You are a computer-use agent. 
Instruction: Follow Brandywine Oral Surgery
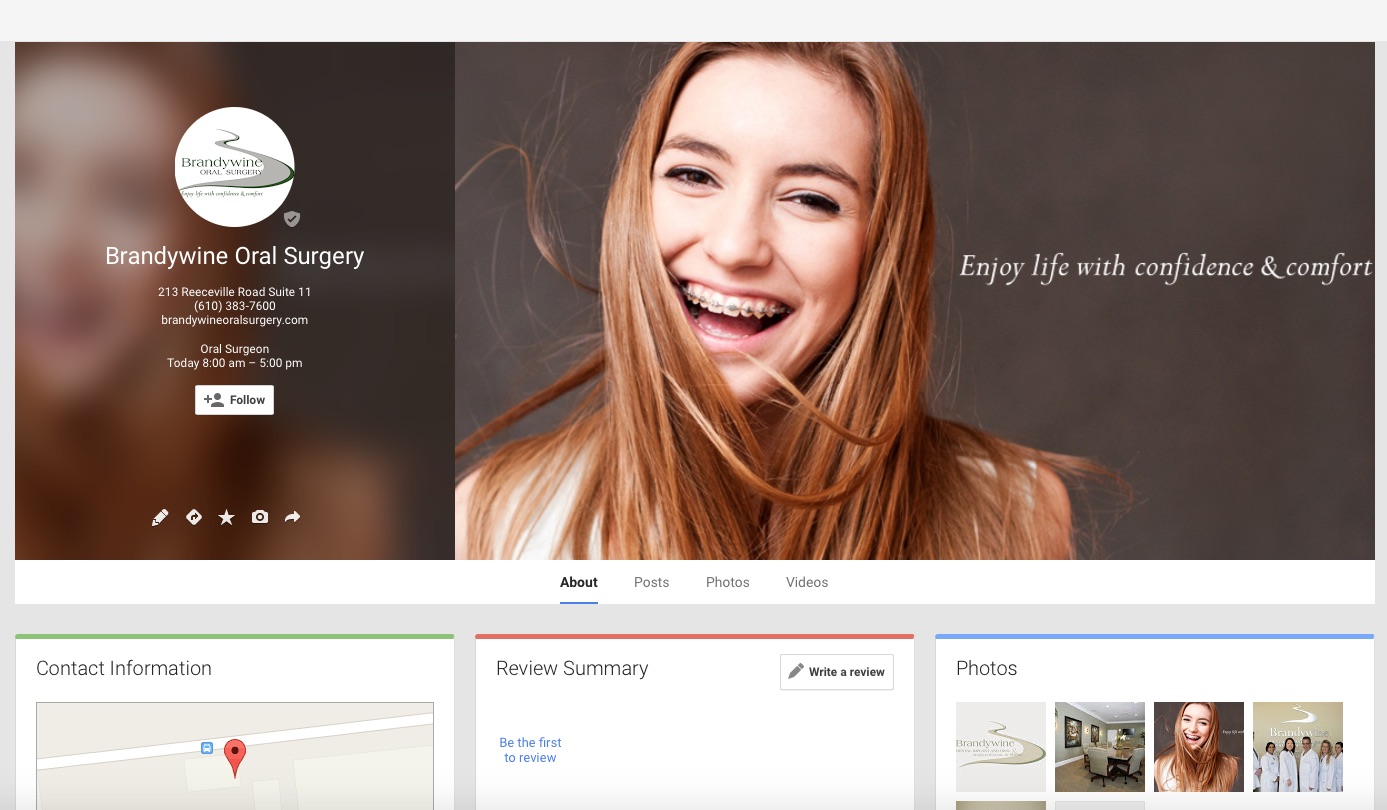pos(234,400)
